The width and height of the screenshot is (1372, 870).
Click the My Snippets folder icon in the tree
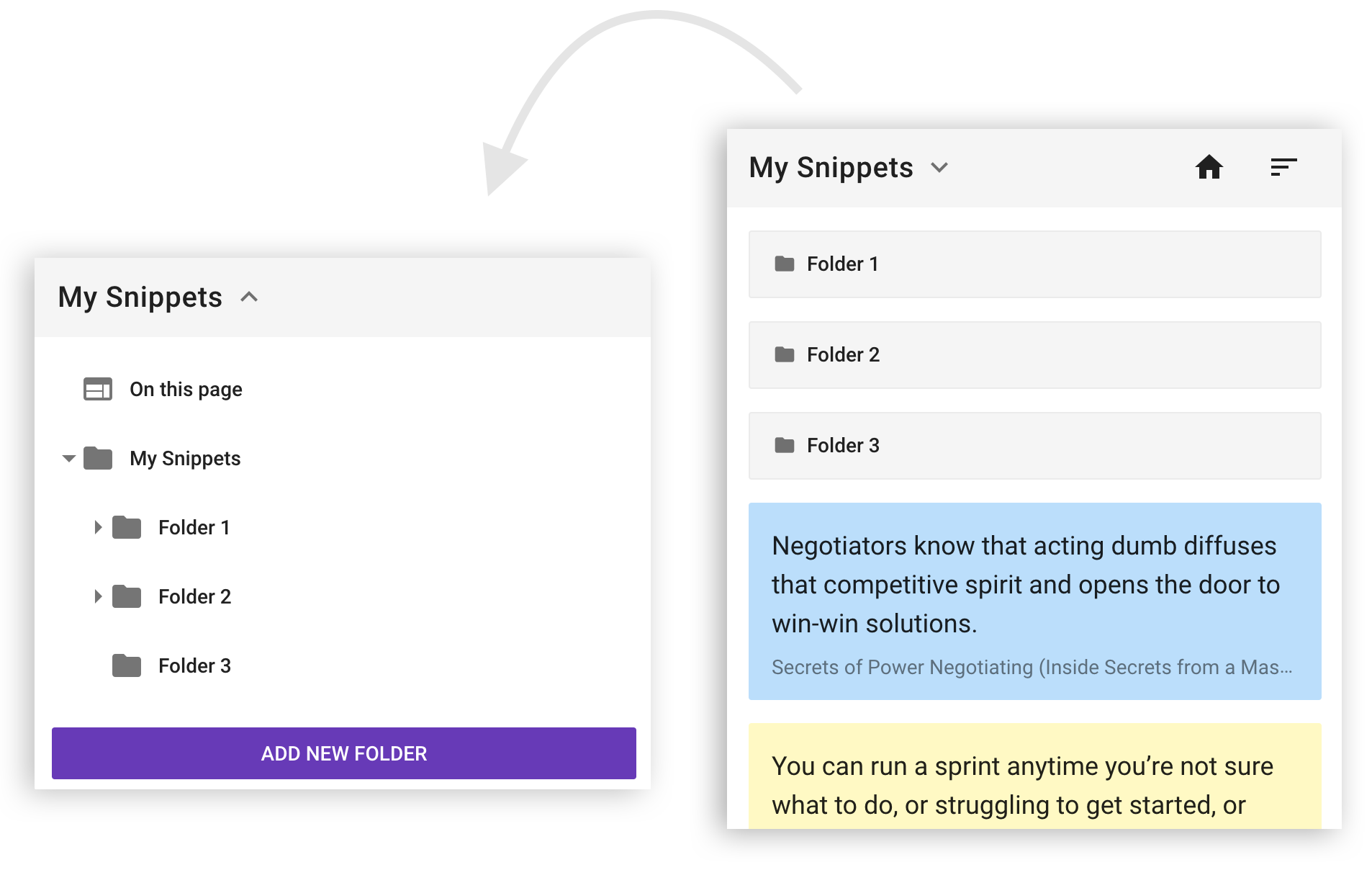[99, 457]
